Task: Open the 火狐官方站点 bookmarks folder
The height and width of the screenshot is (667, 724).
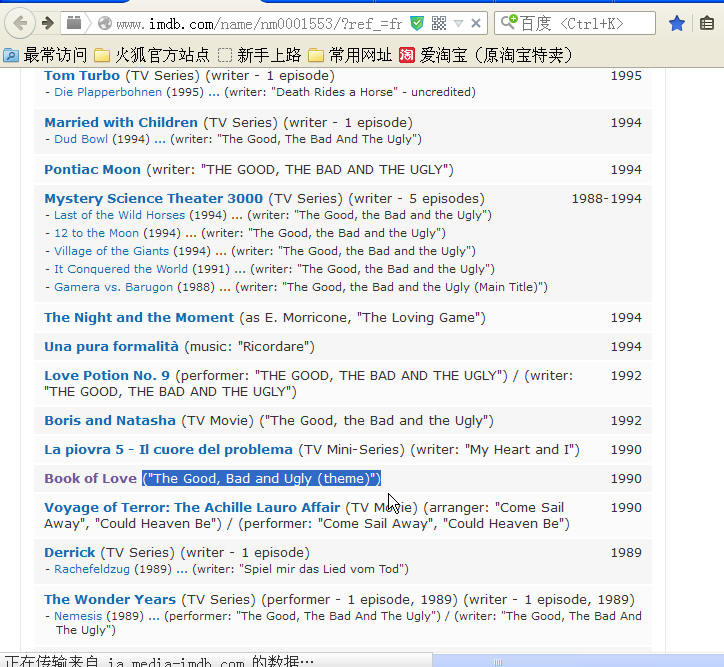Action: (x=151, y=55)
